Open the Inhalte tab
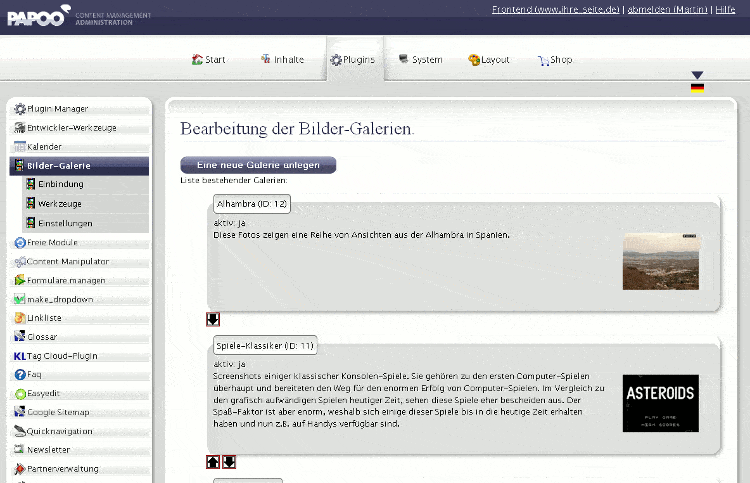 point(282,60)
